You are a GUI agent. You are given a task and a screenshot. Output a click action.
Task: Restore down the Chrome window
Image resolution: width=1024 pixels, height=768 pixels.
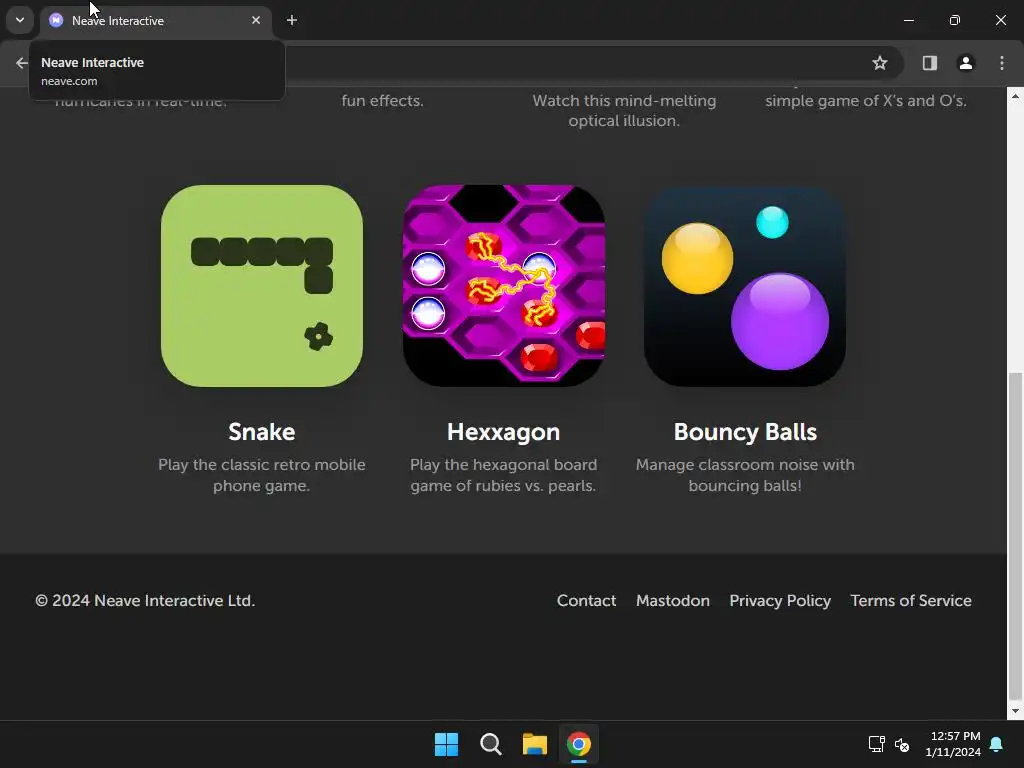pos(955,20)
